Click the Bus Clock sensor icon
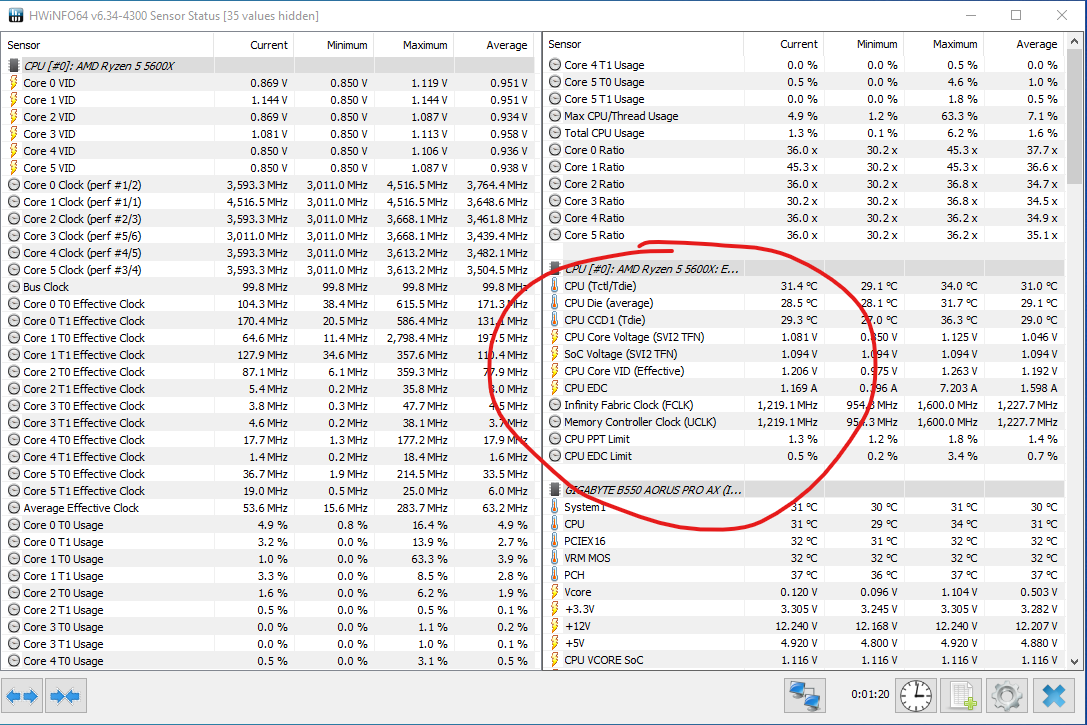The image size is (1087, 725). pyautogui.click(x=13, y=287)
